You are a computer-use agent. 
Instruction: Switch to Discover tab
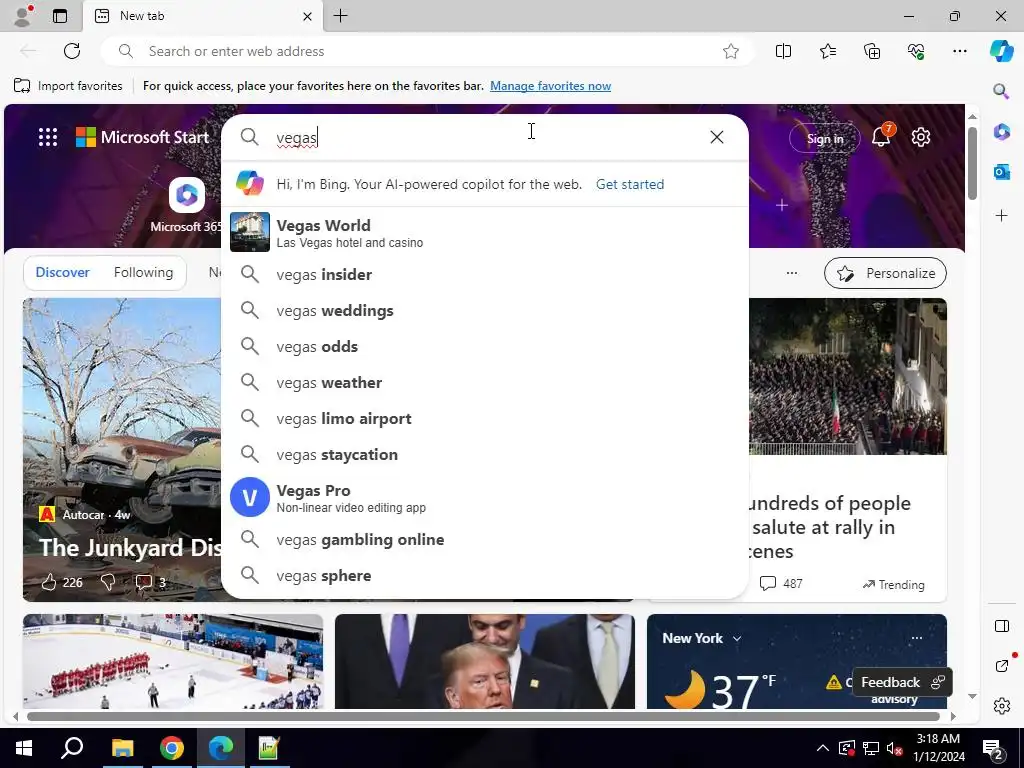(62, 272)
